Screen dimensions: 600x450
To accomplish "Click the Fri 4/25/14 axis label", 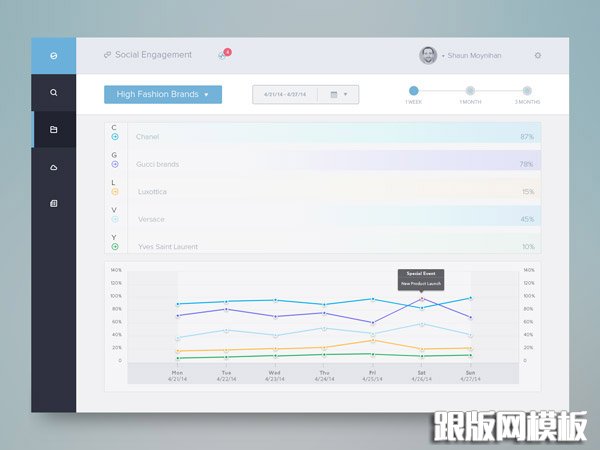I will click(x=372, y=376).
